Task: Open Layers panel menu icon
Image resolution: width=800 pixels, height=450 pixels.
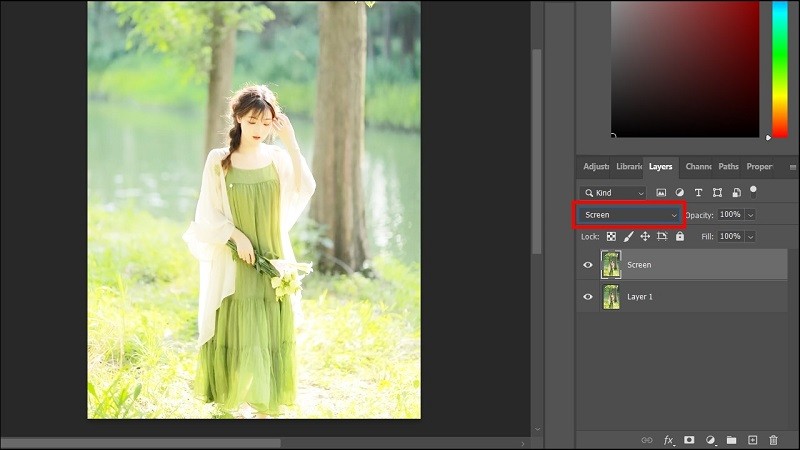Action: point(792,167)
